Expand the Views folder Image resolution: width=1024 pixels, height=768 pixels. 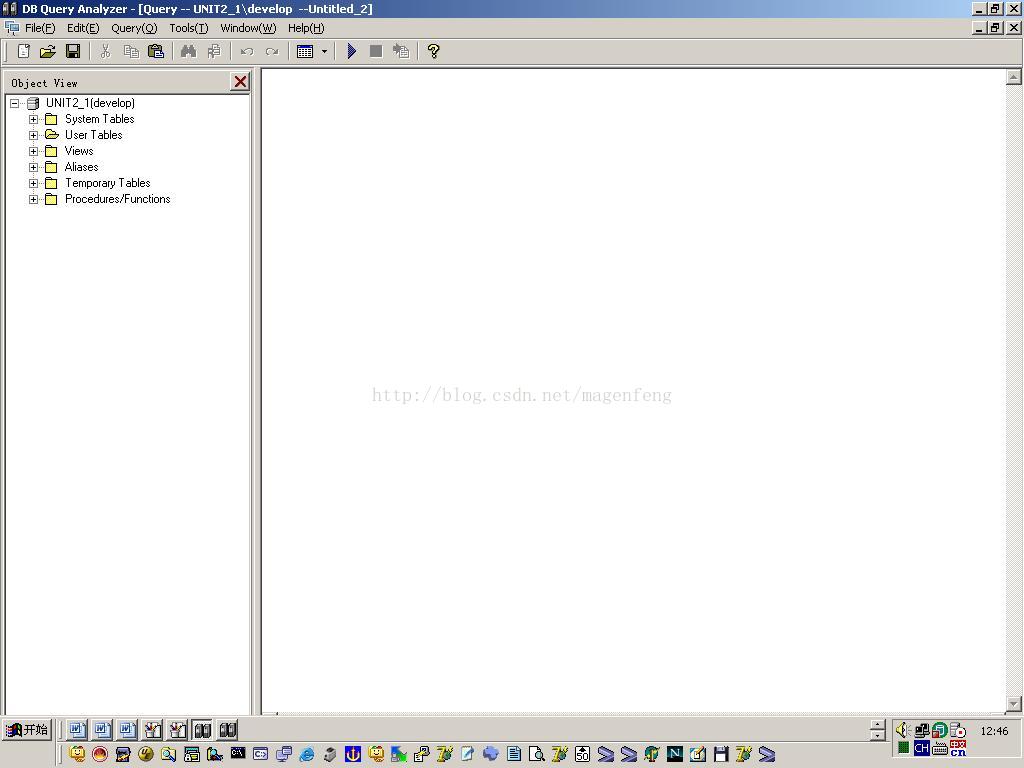click(33, 152)
